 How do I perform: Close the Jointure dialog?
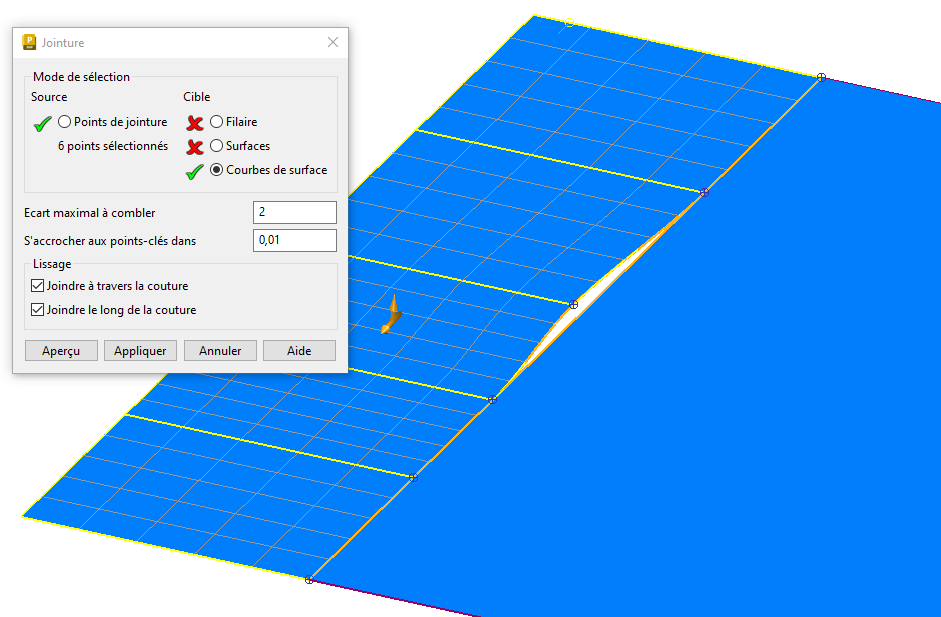333,43
